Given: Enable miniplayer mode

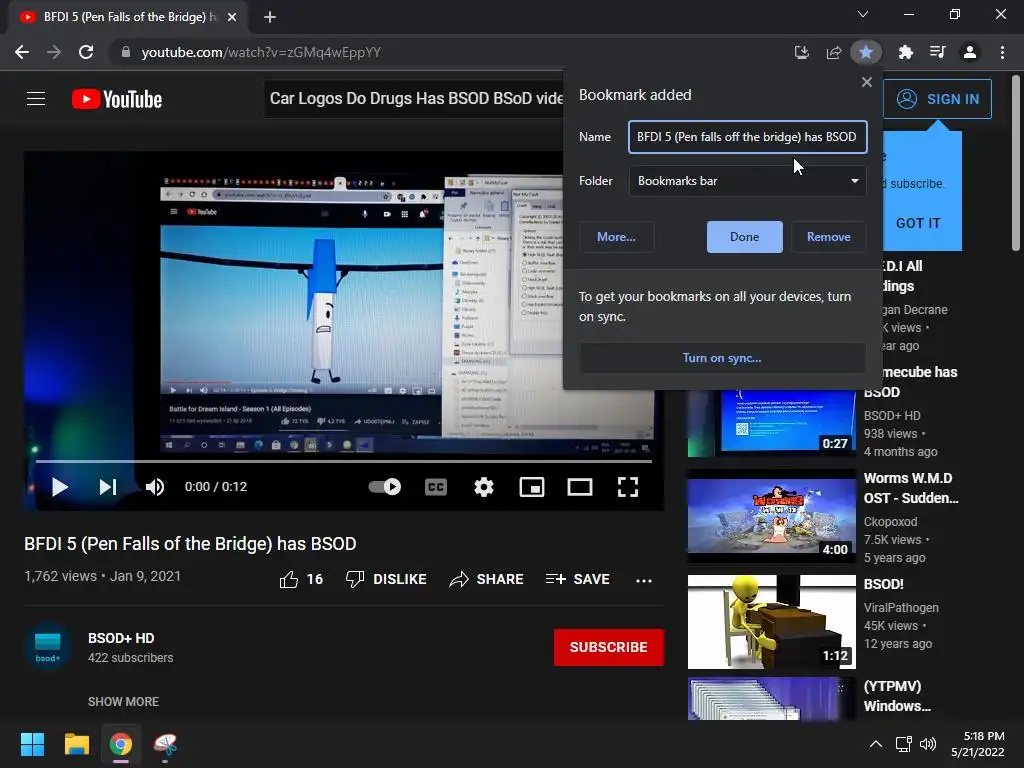Looking at the screenshot, I should coord(532,487).
